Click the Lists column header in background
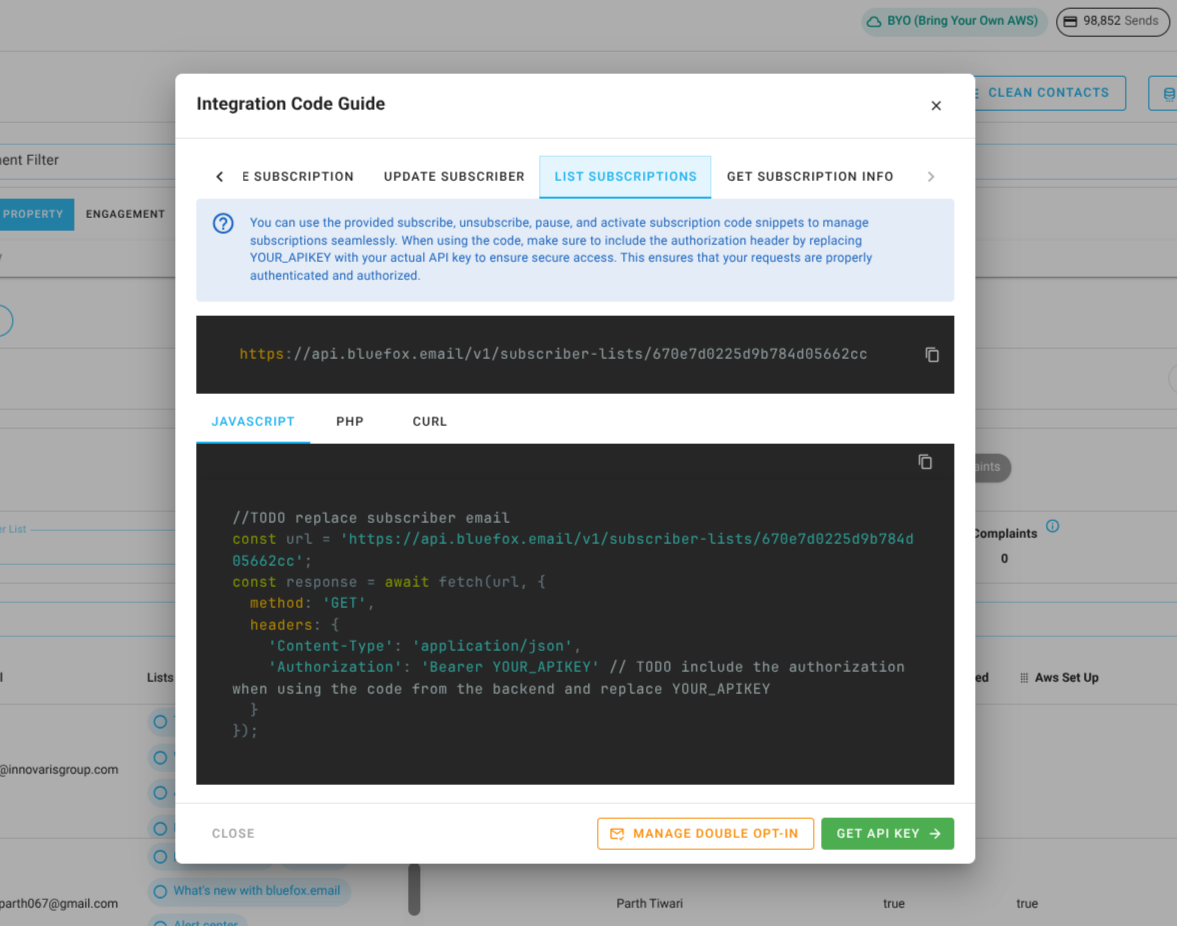The image size is (1177, 926). 160,678
